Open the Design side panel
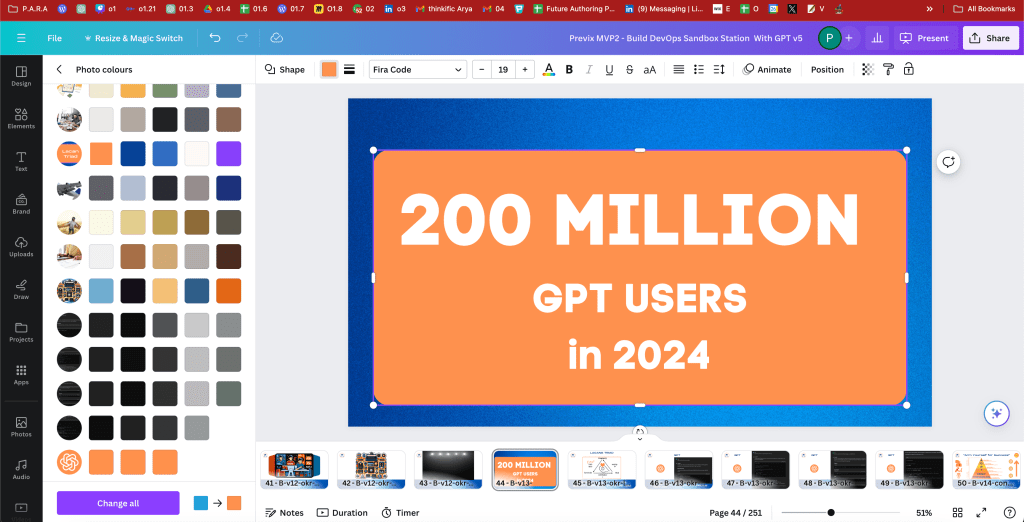 click(x=21, y=76)
